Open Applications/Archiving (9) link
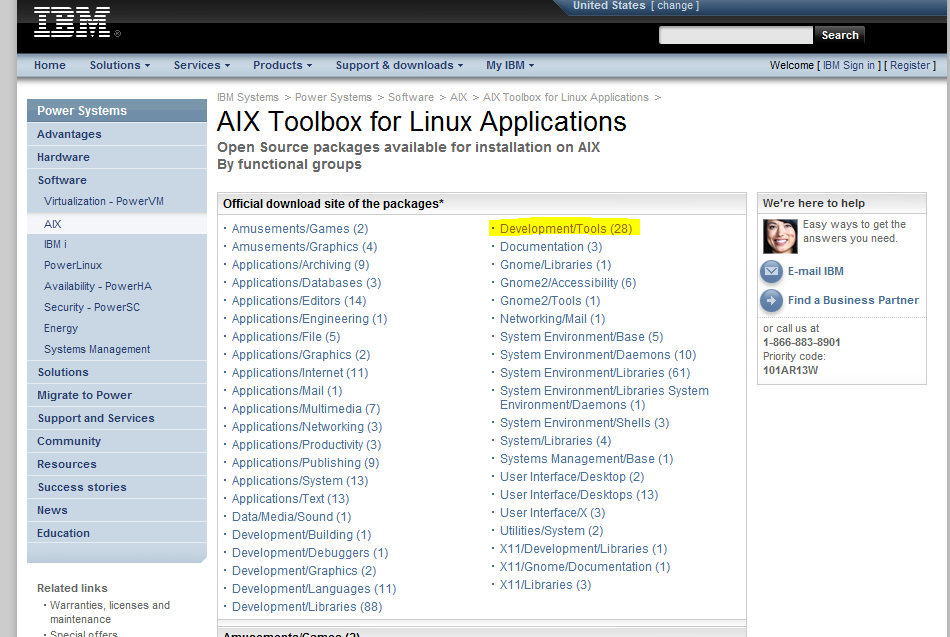Screen dimensions: 950x637 point(301,265)
